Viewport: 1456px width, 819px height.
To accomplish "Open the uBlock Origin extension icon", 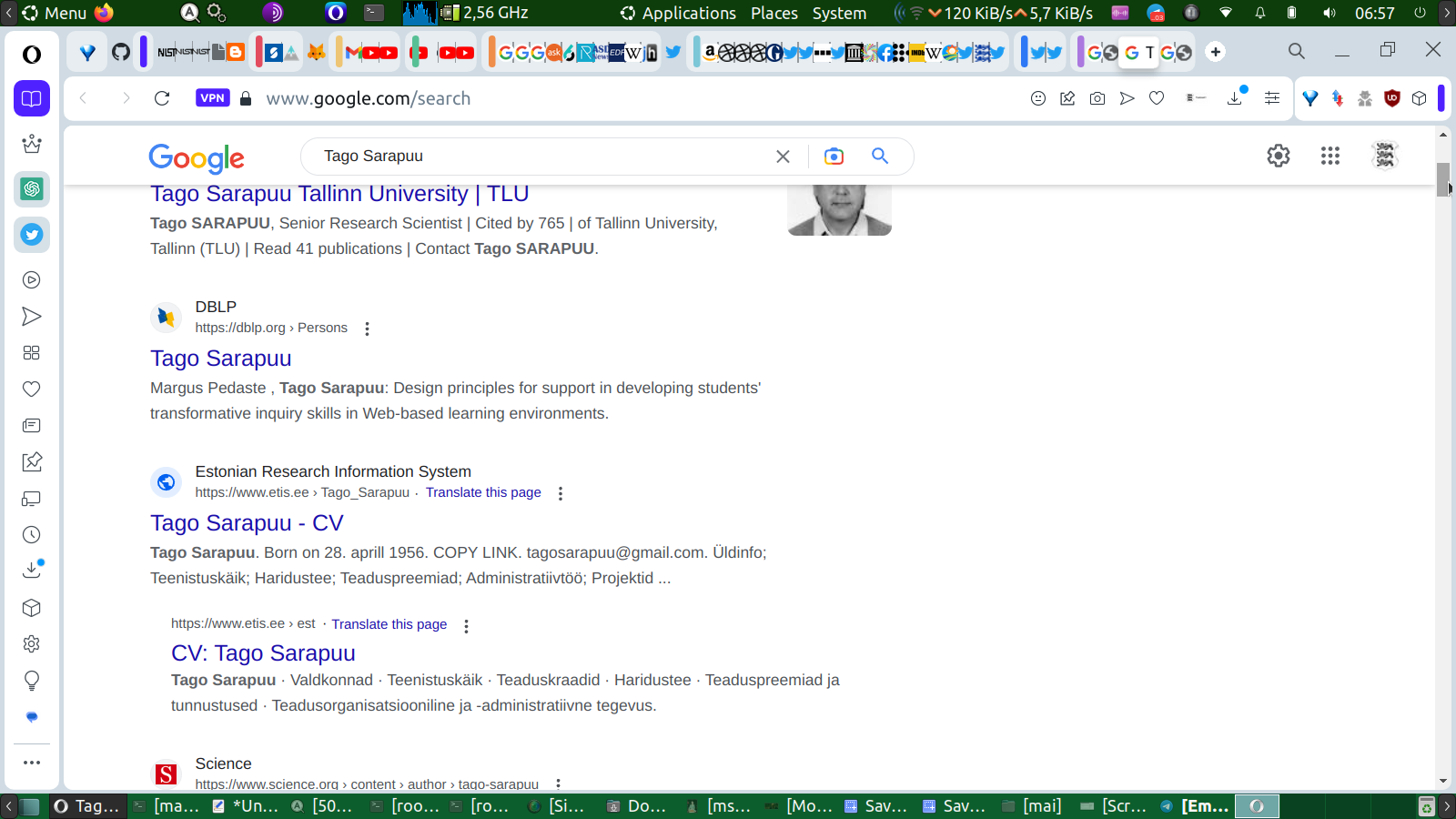I will (1391, 98).
